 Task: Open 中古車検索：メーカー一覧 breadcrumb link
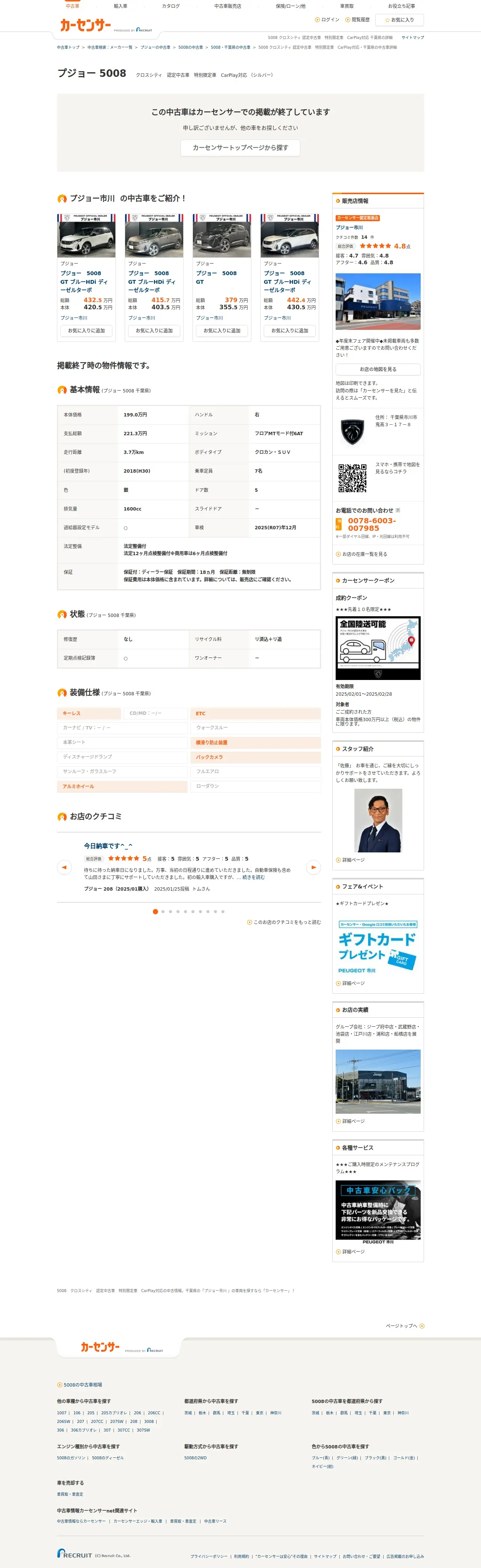tap(109, 48)
